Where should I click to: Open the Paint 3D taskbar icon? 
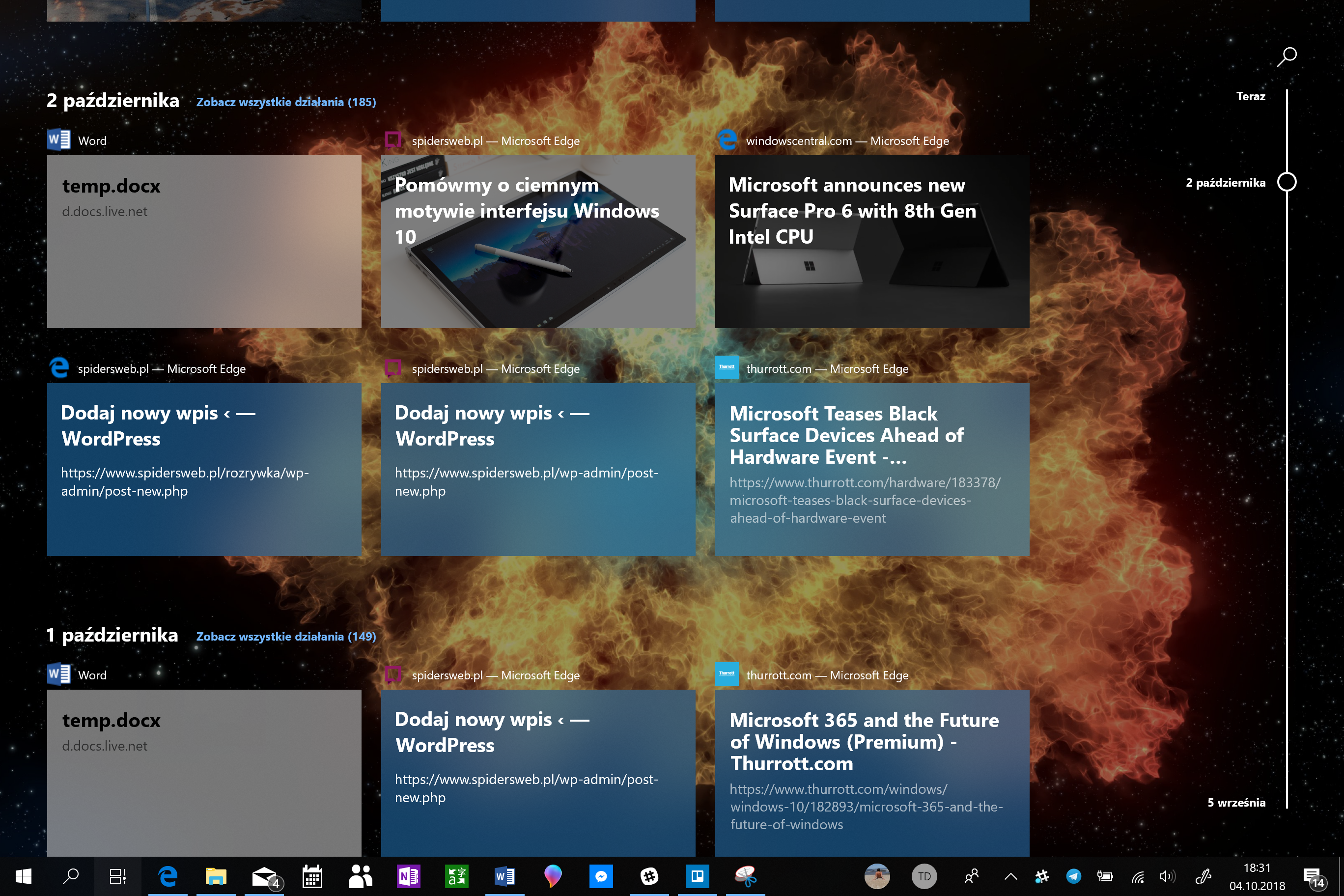coord(553,876)
